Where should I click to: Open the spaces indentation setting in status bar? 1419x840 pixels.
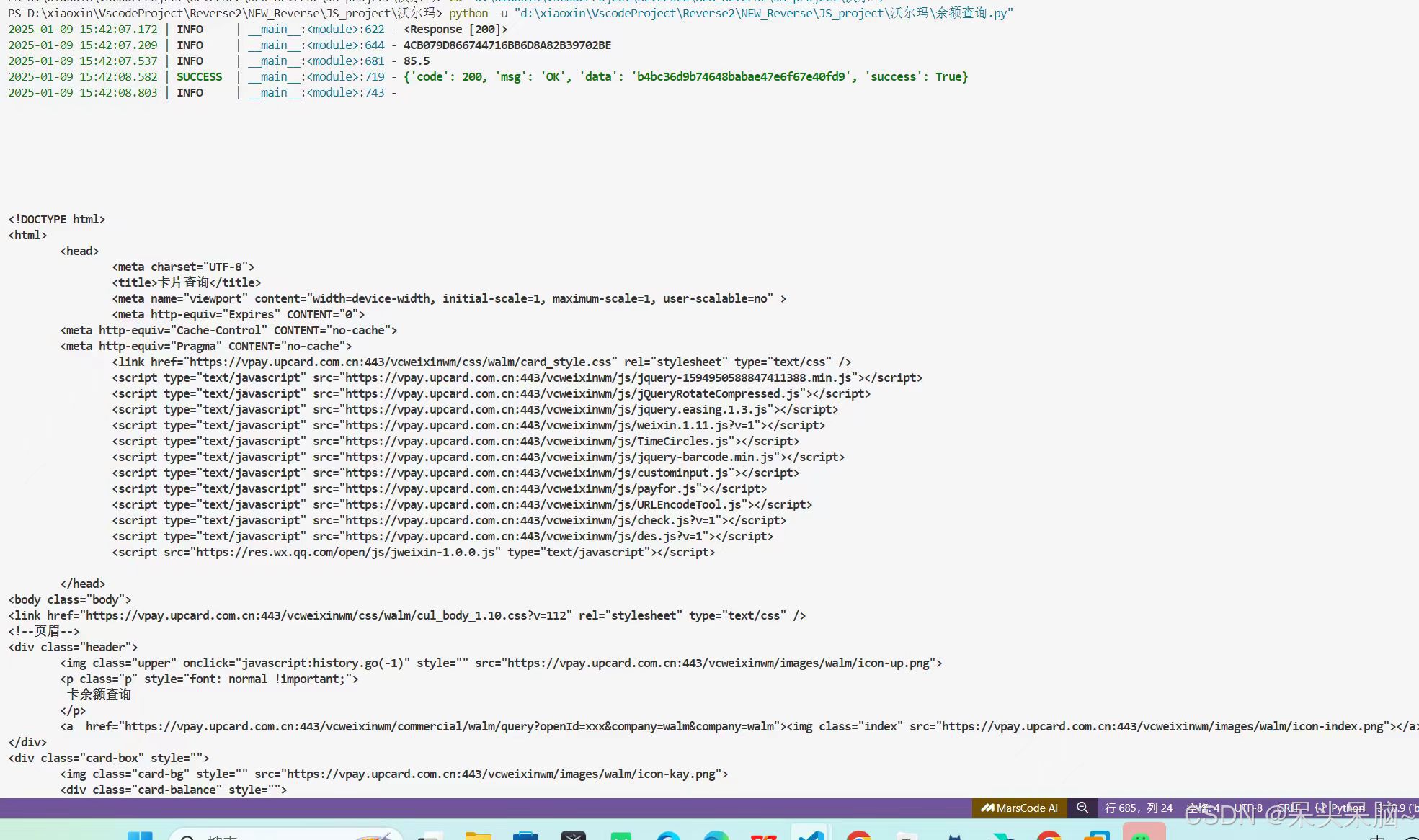pos(1203,808)
